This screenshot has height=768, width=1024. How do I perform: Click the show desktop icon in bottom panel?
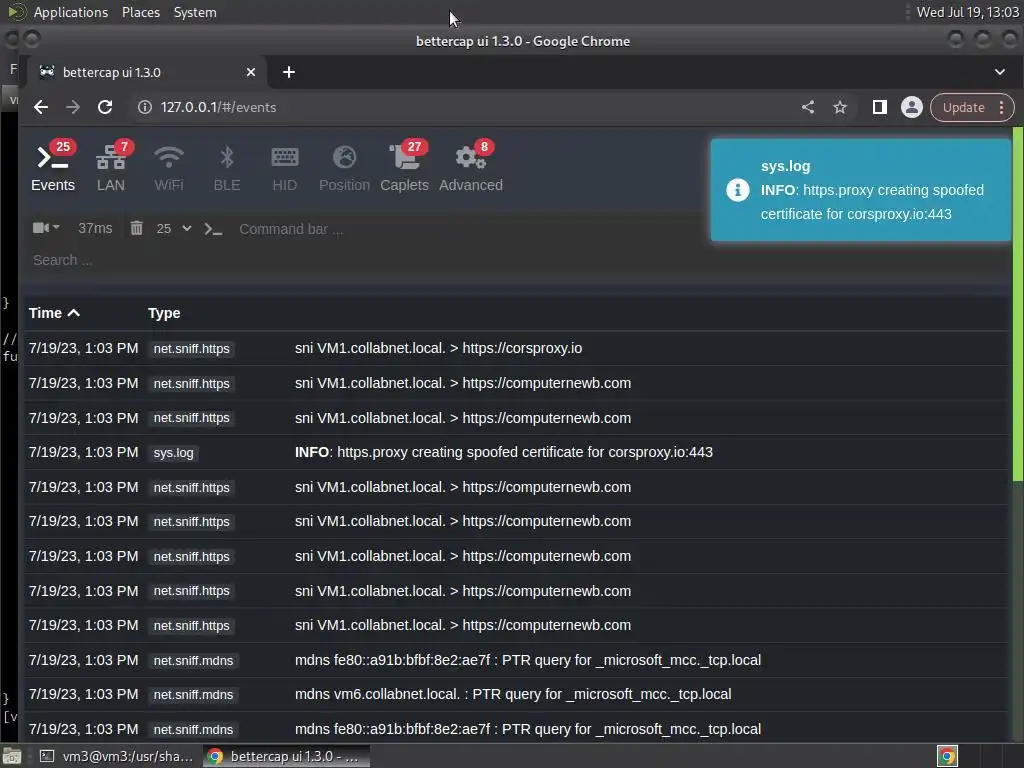tap(12, 756)
